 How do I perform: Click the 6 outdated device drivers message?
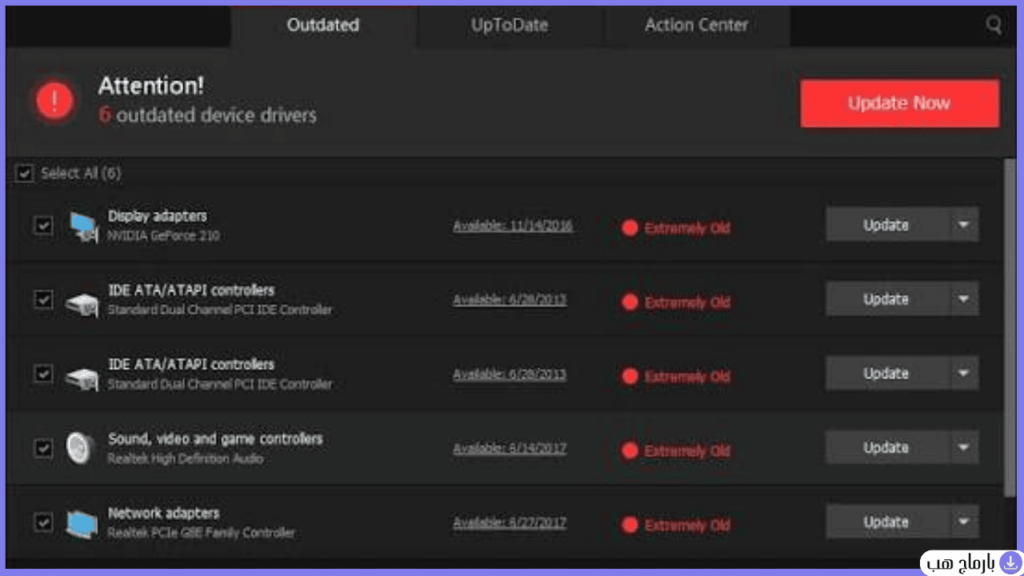208,116
